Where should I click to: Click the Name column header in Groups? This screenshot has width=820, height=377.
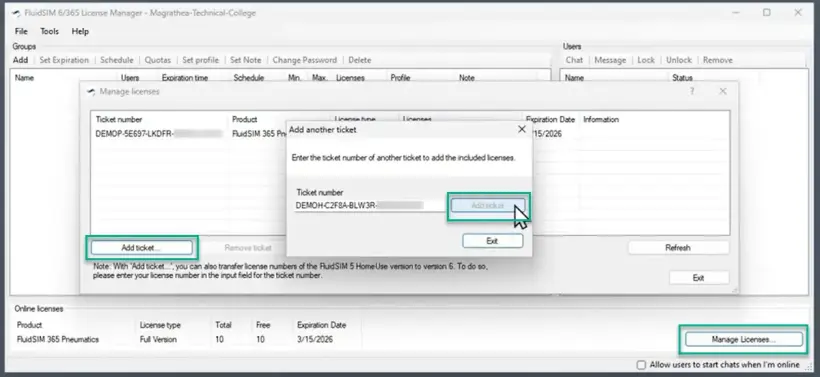[25, 78]
